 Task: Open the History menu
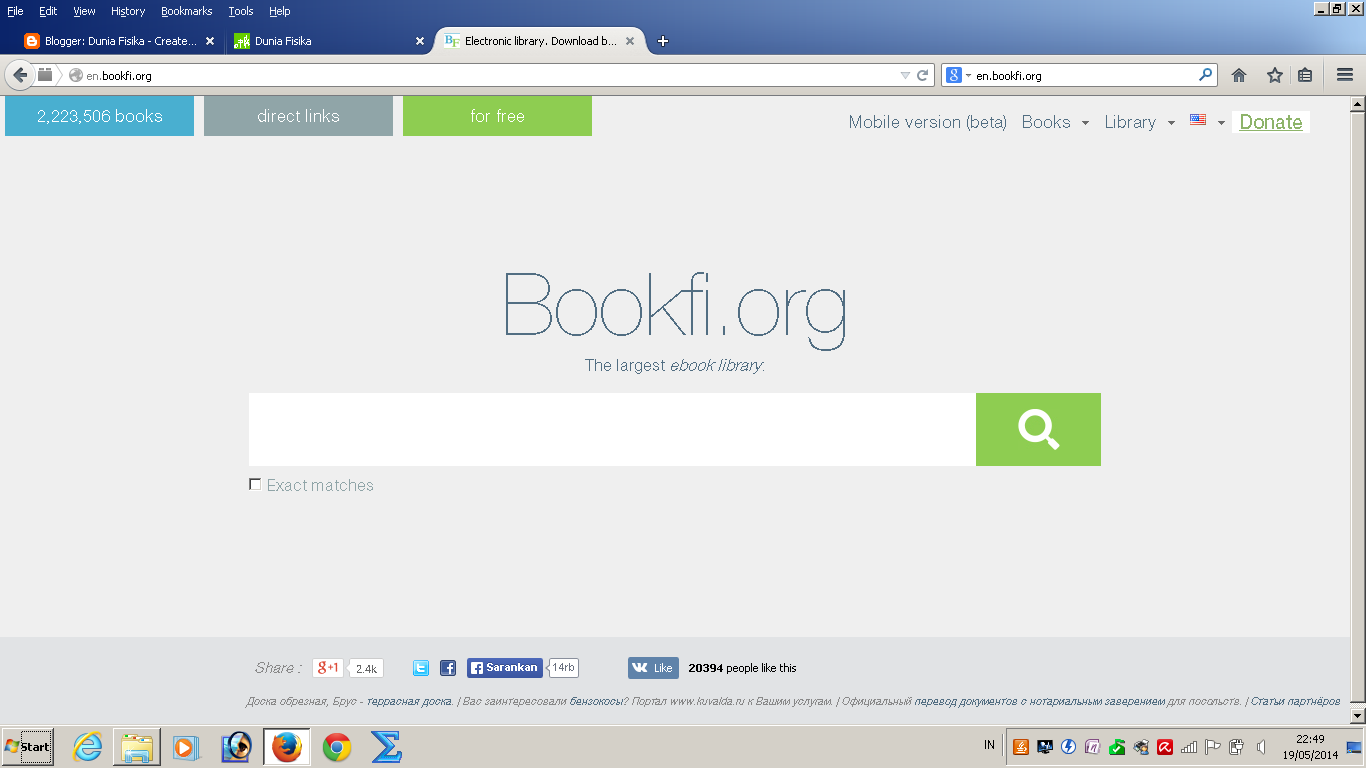coord(128,11)
